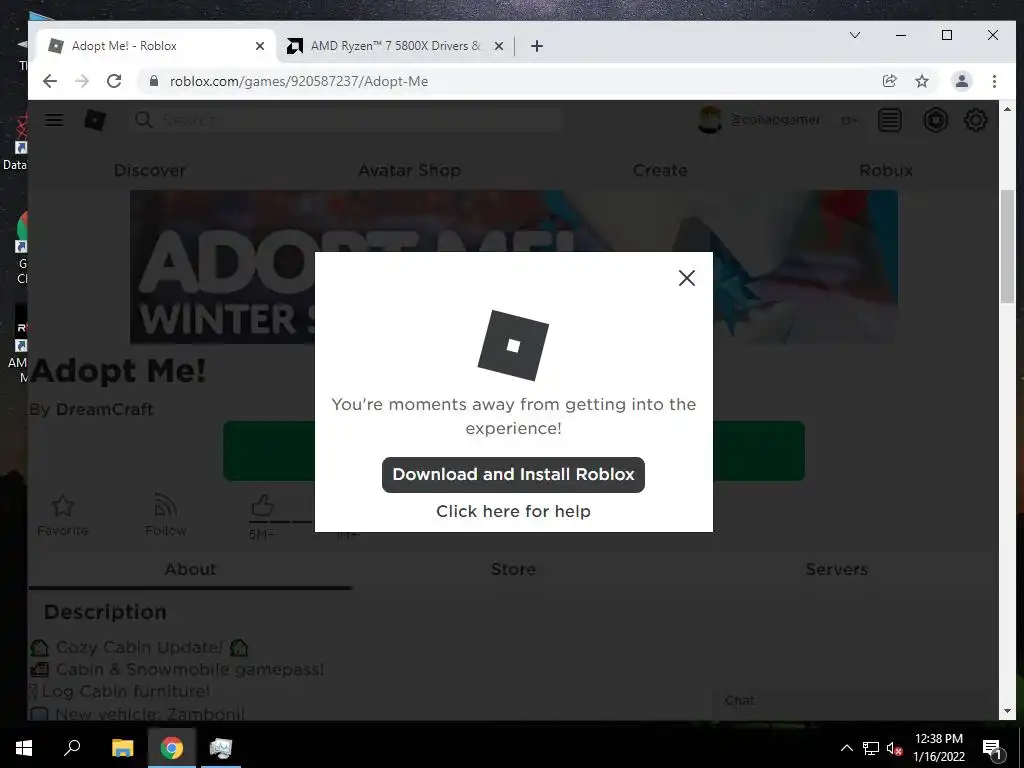Switch to AMD Ryzen 7 5800X Drivers tab
This screenshot has height=768, width=1024.
pos(395,46)
